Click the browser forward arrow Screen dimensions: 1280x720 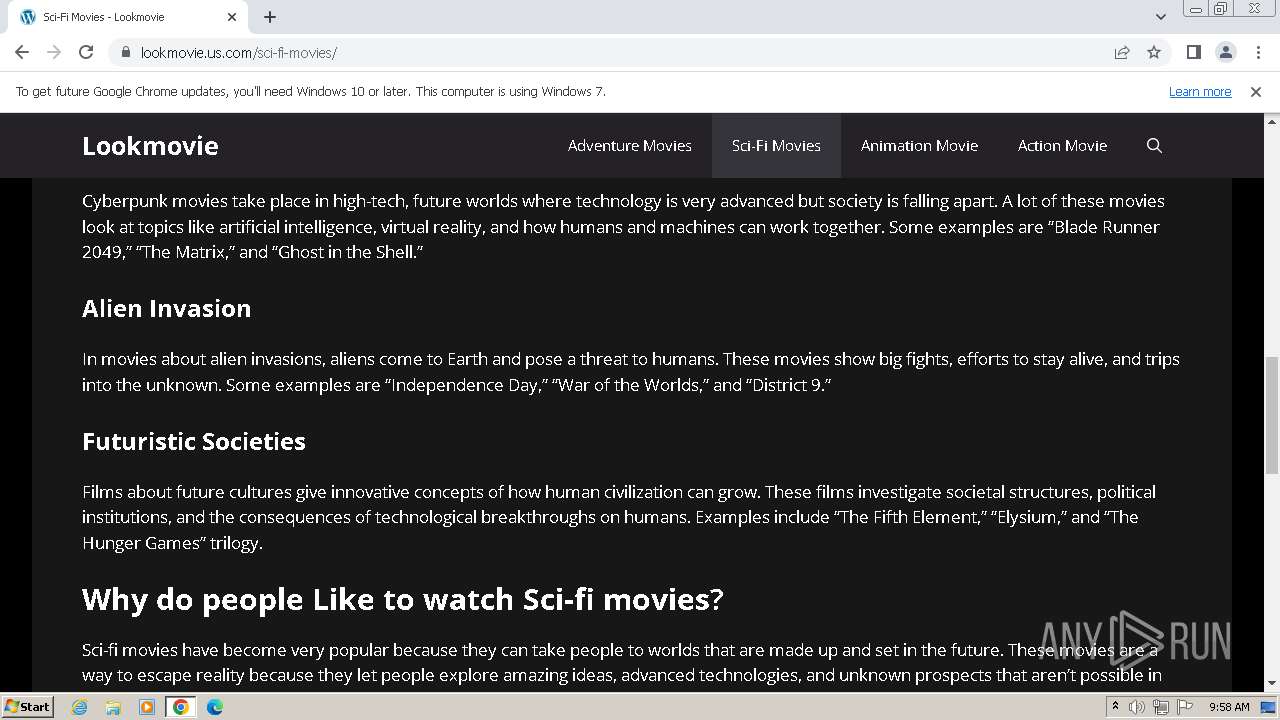[x=54, y=52]
